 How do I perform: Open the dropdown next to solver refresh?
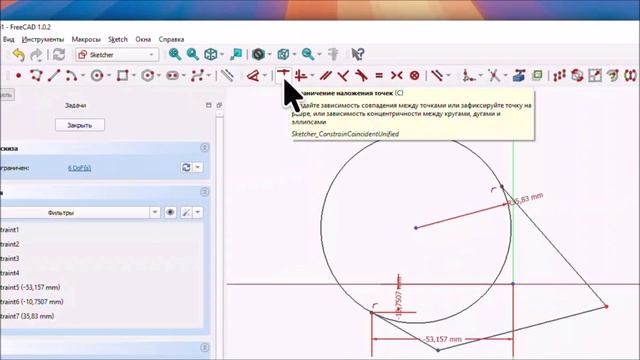[x=198, y=167]
